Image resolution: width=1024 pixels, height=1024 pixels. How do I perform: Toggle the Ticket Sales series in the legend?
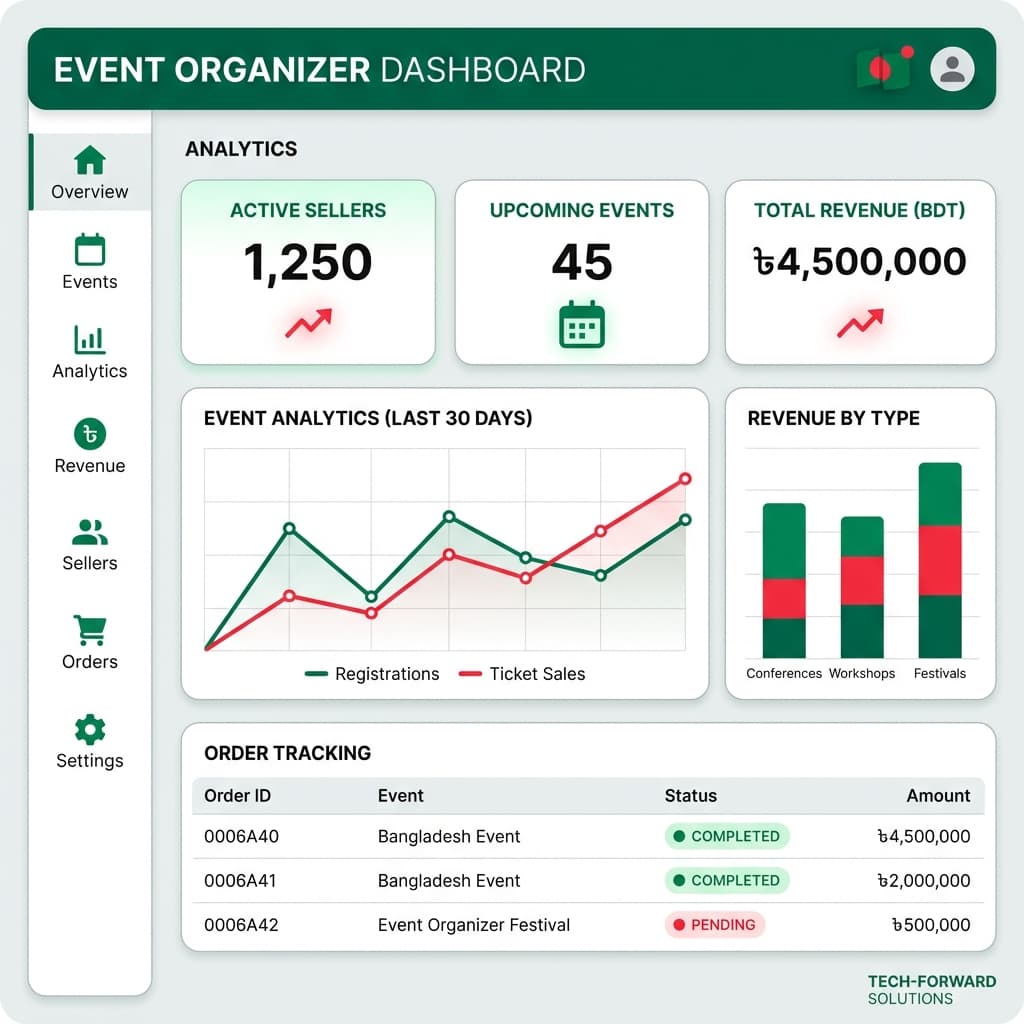[x=522, y=674]
